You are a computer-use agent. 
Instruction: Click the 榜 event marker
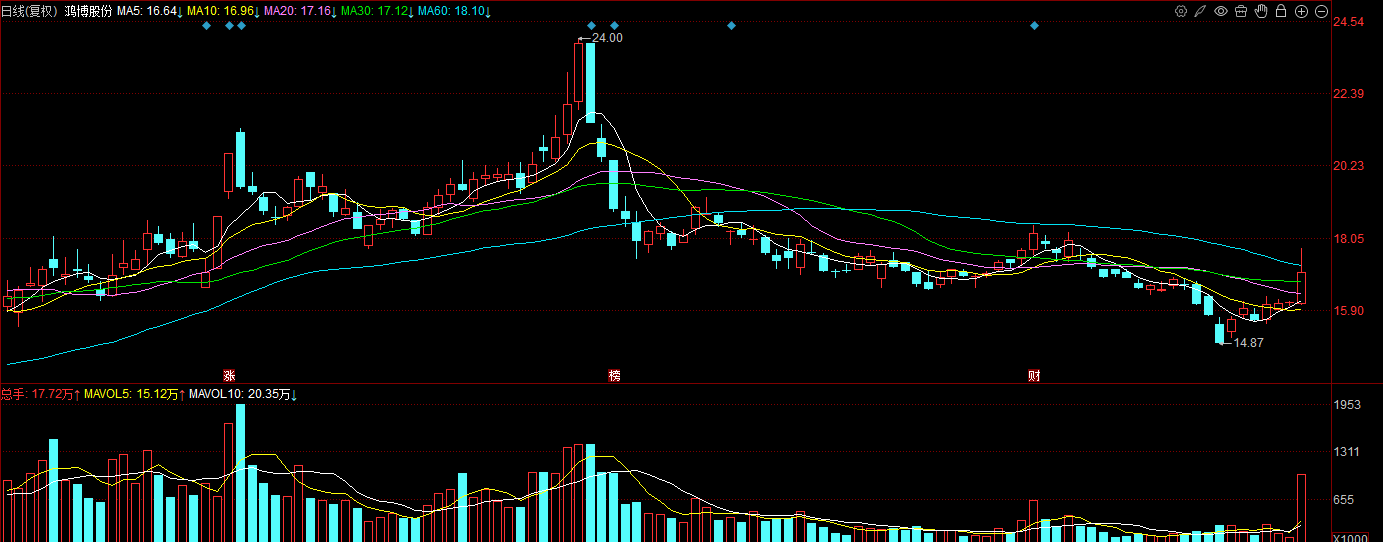pos(614,375)
